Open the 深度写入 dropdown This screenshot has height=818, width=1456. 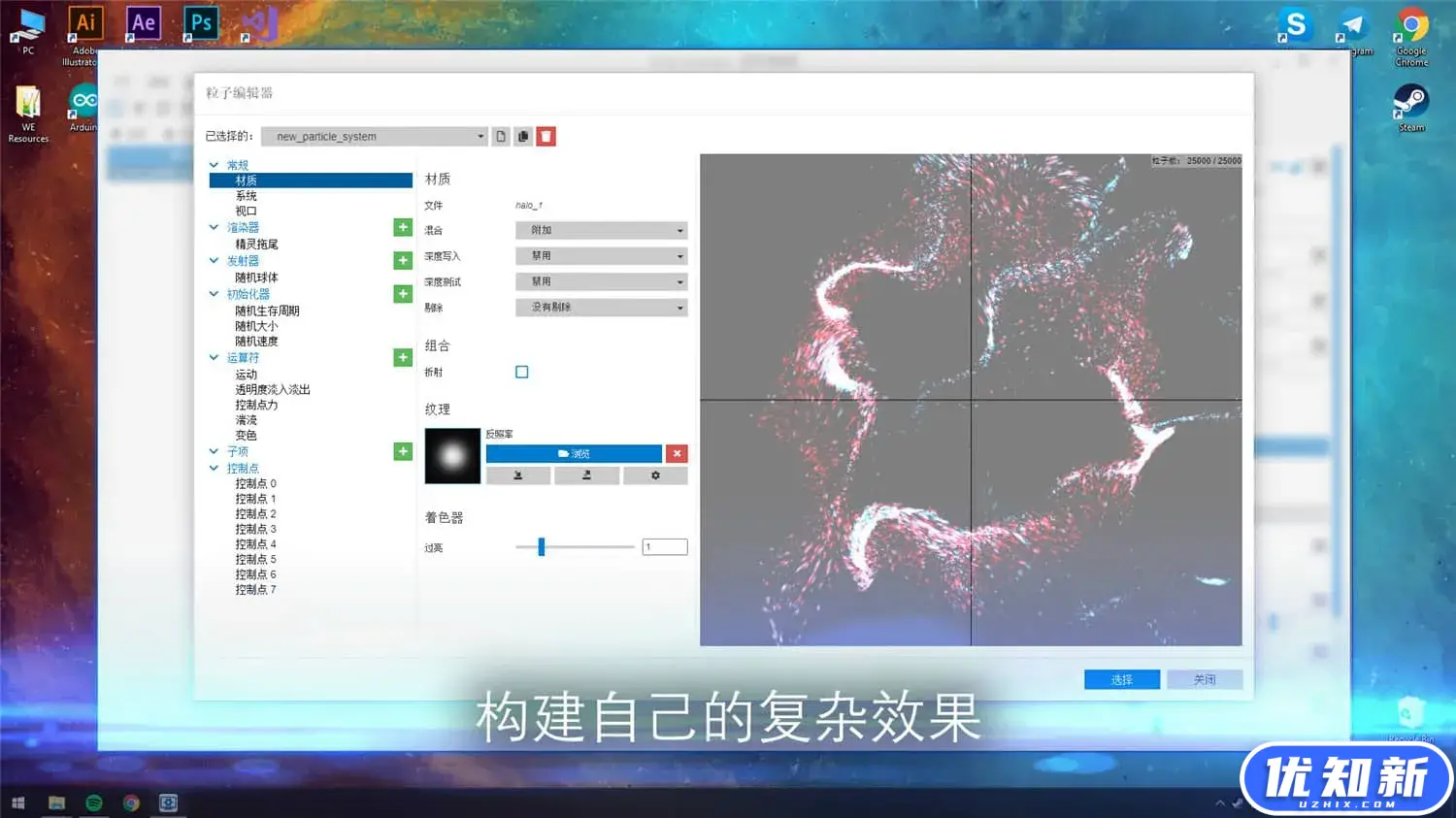tap(601, 256)
